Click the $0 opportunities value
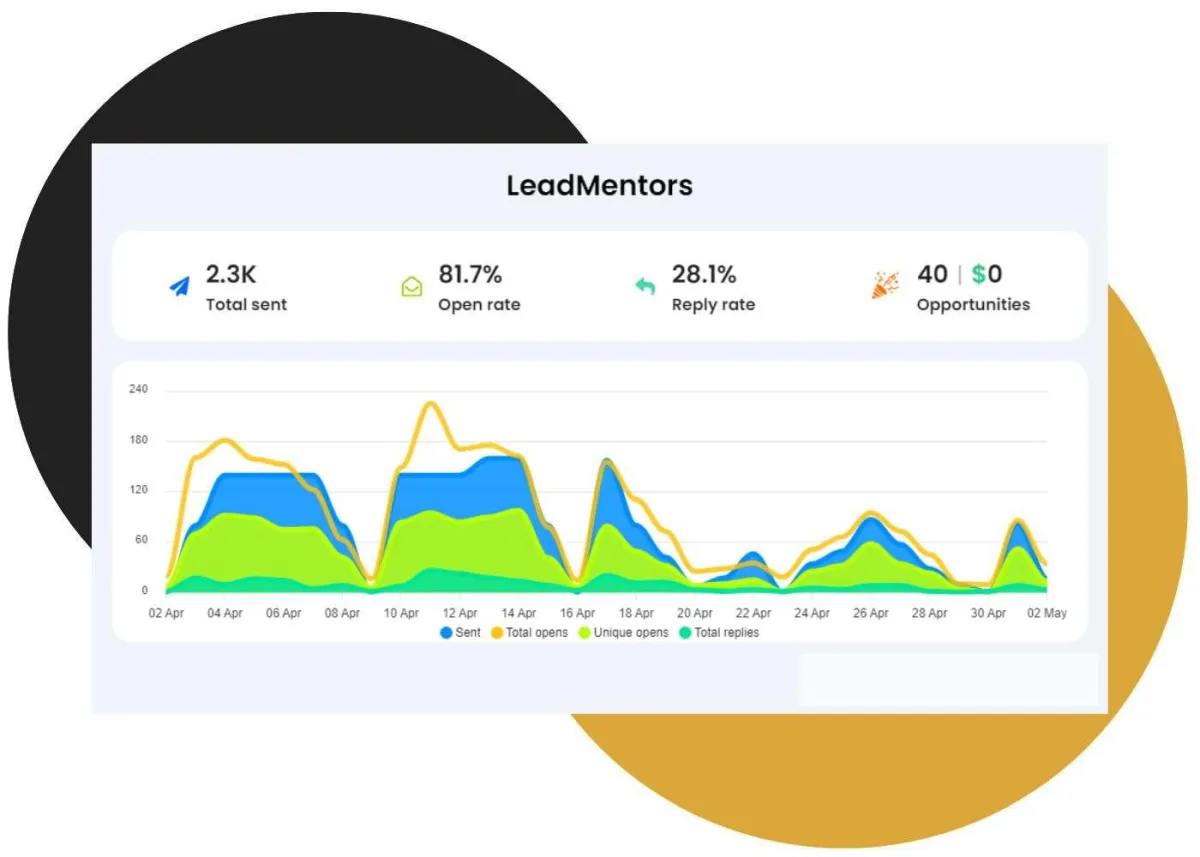Viewport: 1200px width, 857px height. coord(987,274)
